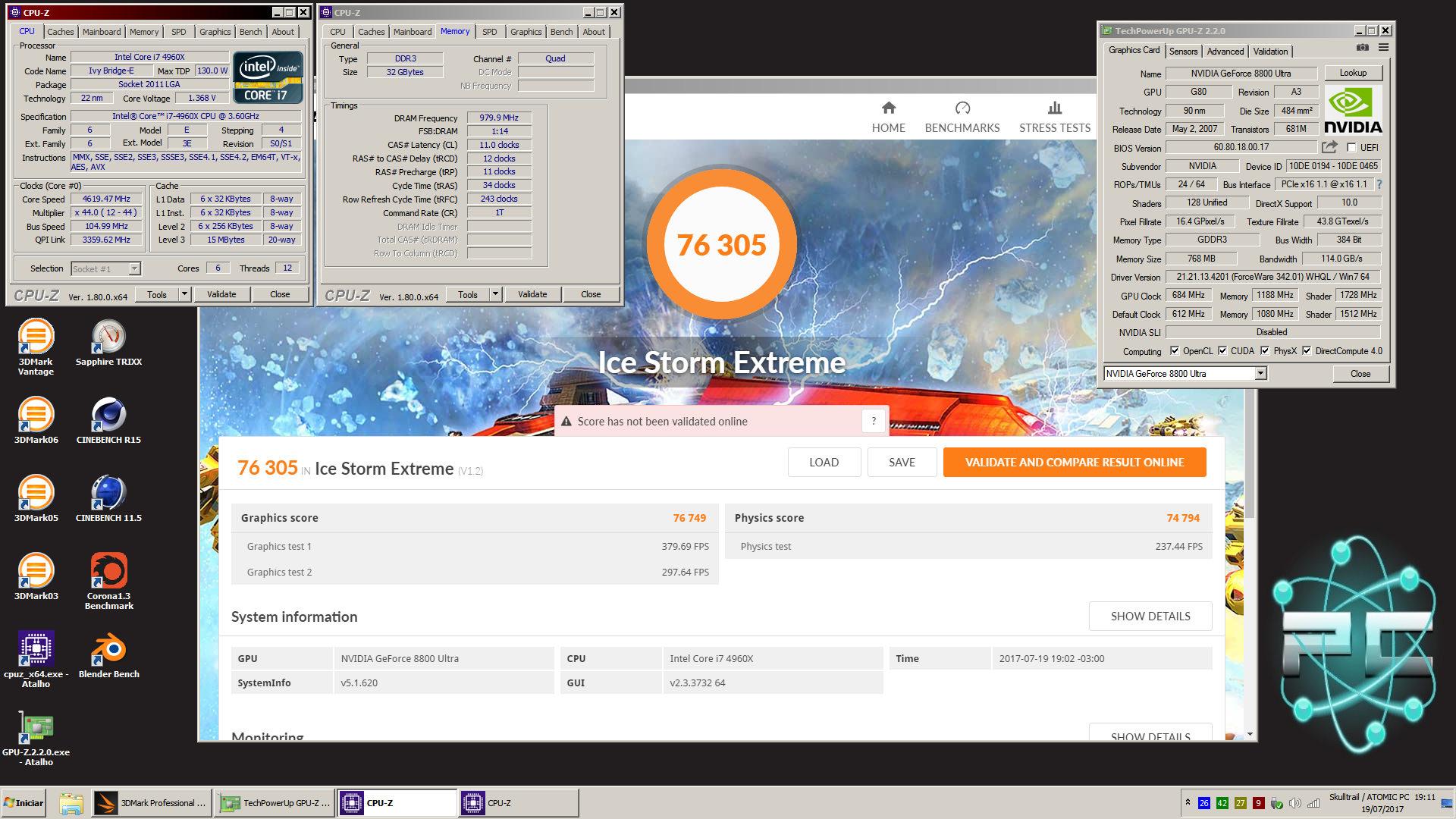
Task: Open the 3DMark05 desktop icon
Action: (x=36, y=499)
